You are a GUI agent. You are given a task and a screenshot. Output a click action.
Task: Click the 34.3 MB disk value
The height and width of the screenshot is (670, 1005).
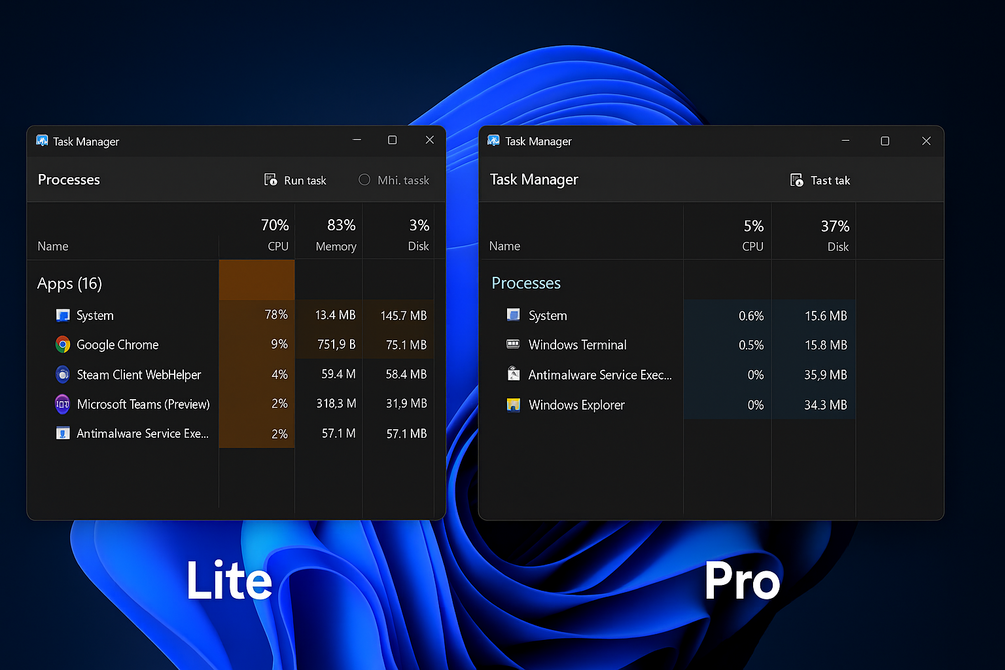pyautogui.click(x=826, y=405)
